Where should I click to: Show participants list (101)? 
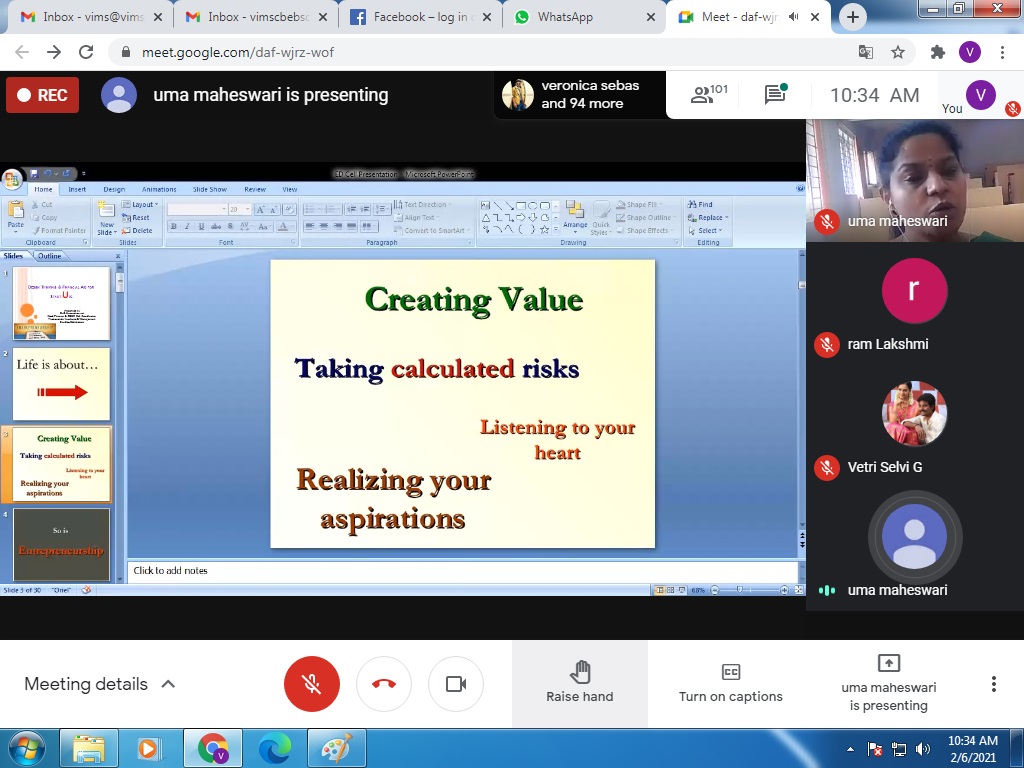pyautogui.click(x=709, y=95)
